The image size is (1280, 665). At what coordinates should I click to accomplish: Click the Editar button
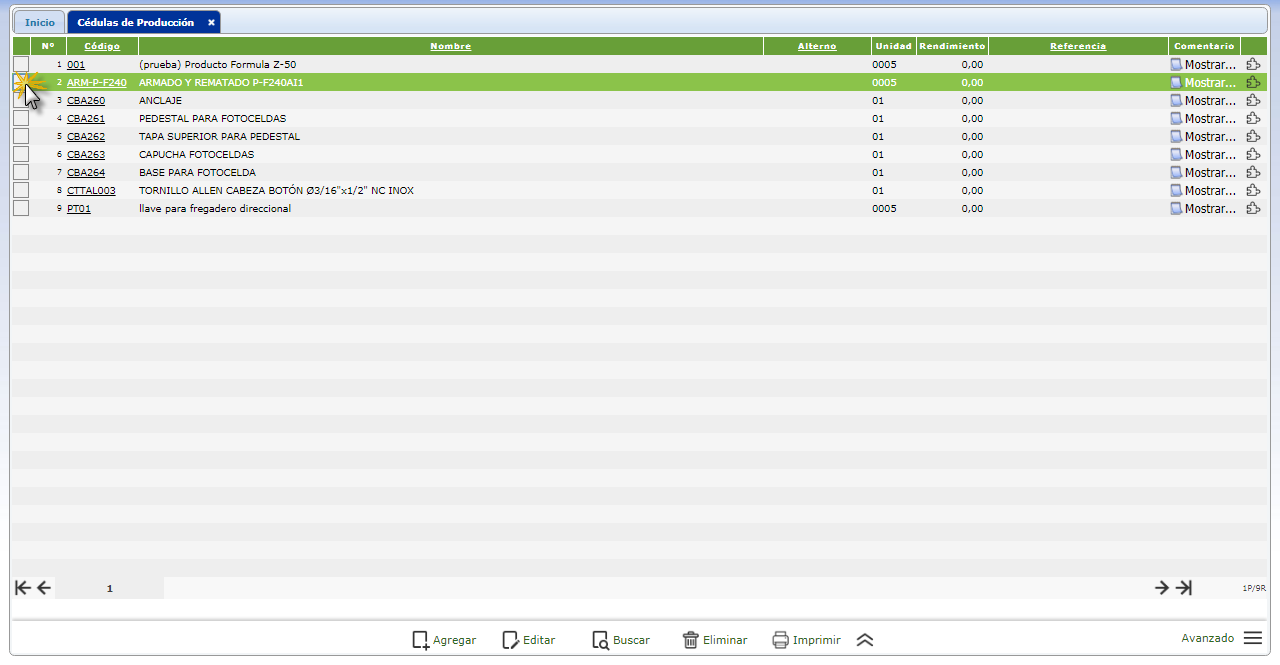528,640
